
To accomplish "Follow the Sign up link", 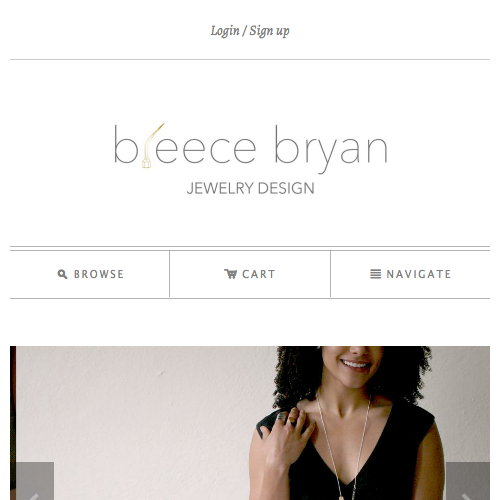I will click(x=269, y=31).
